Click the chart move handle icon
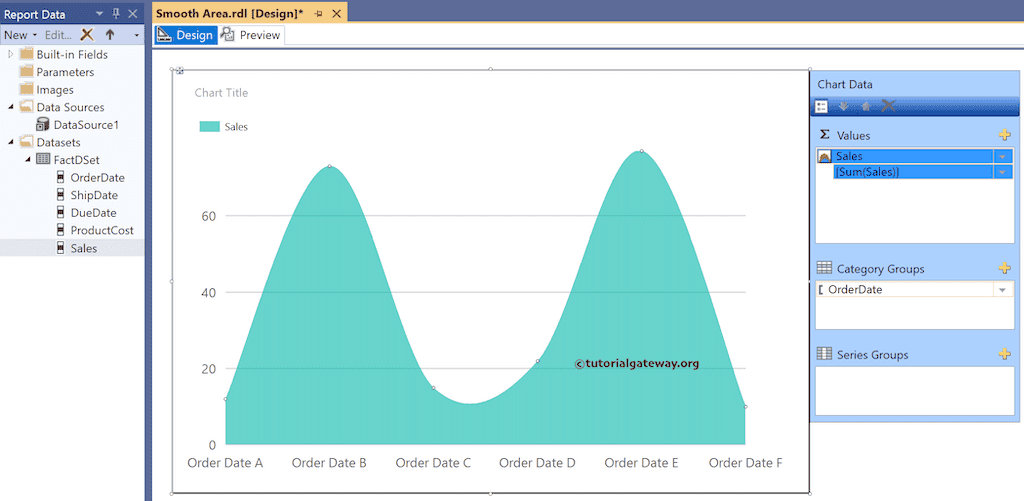Screen dimensions: 1024x501 click(180, 70)
